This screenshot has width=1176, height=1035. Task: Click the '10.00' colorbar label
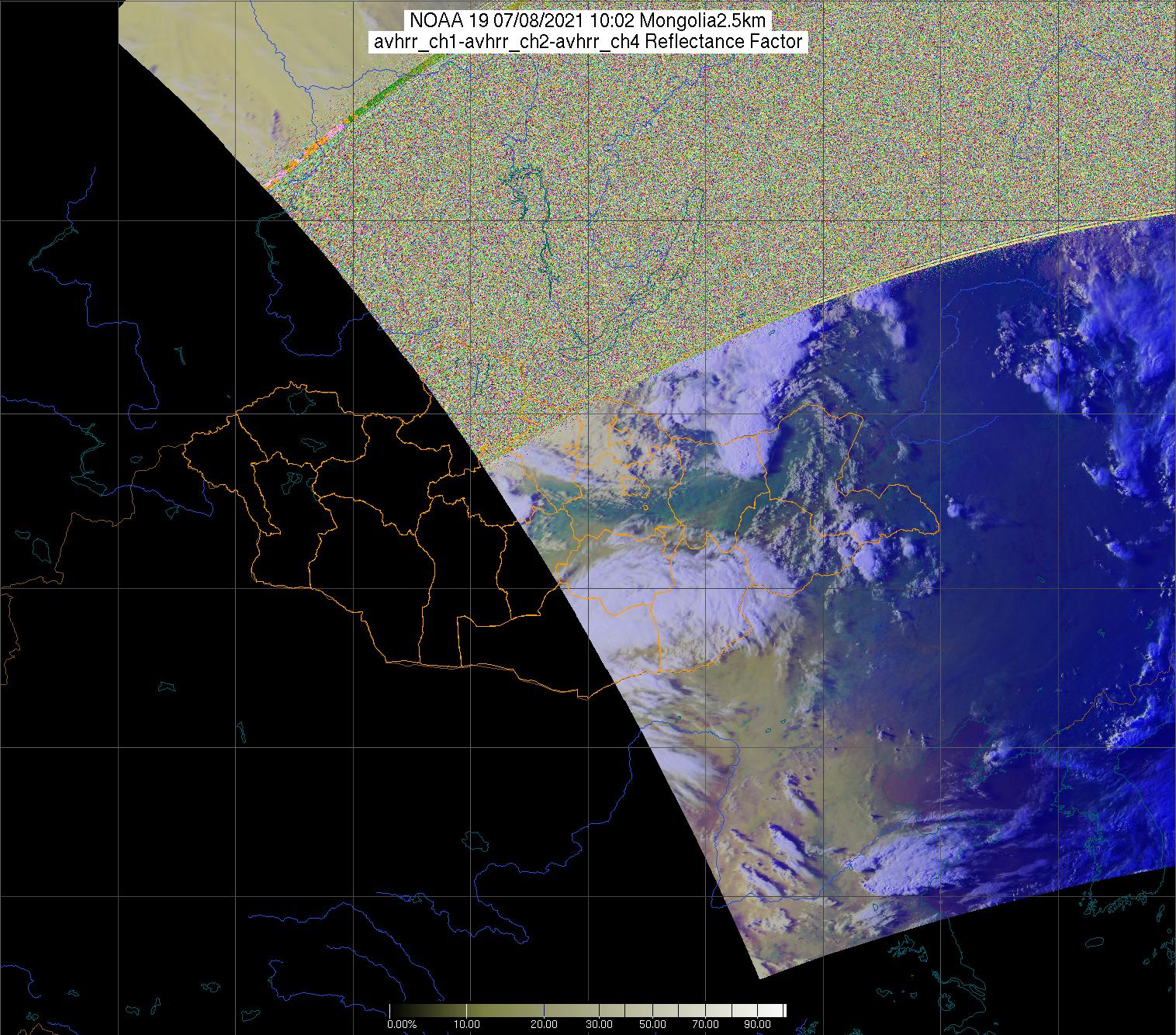coord(466,1024)
